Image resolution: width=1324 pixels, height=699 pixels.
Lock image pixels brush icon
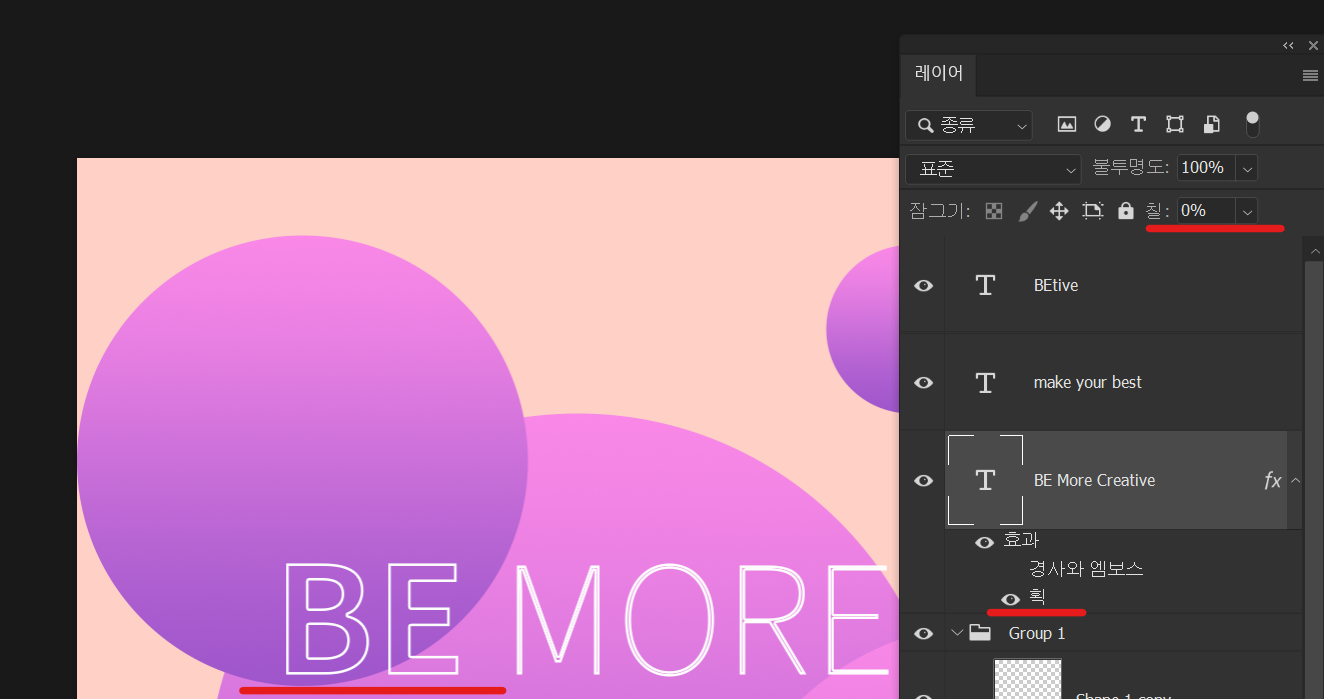tap(1027, 211)
